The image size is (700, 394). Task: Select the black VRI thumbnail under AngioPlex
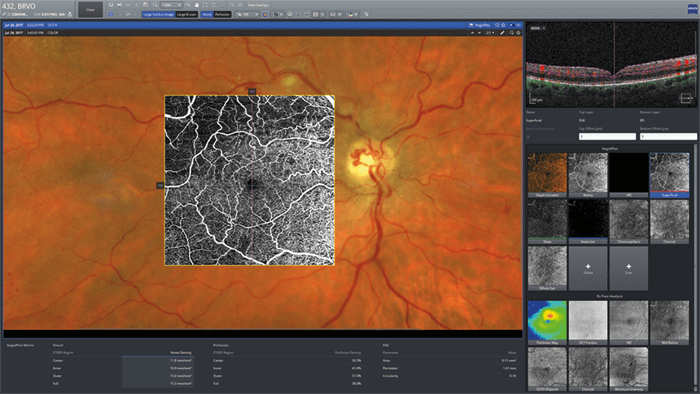pyautogui.click(x=629, y=175)
